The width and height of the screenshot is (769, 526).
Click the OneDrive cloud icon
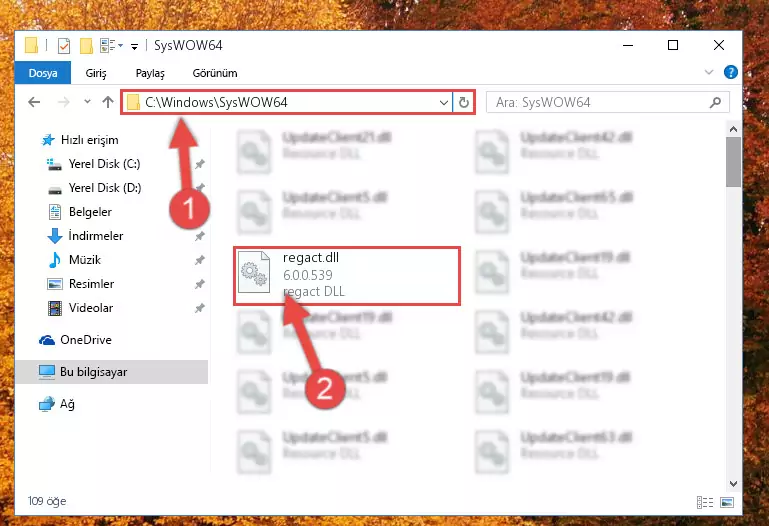(47, 340)
